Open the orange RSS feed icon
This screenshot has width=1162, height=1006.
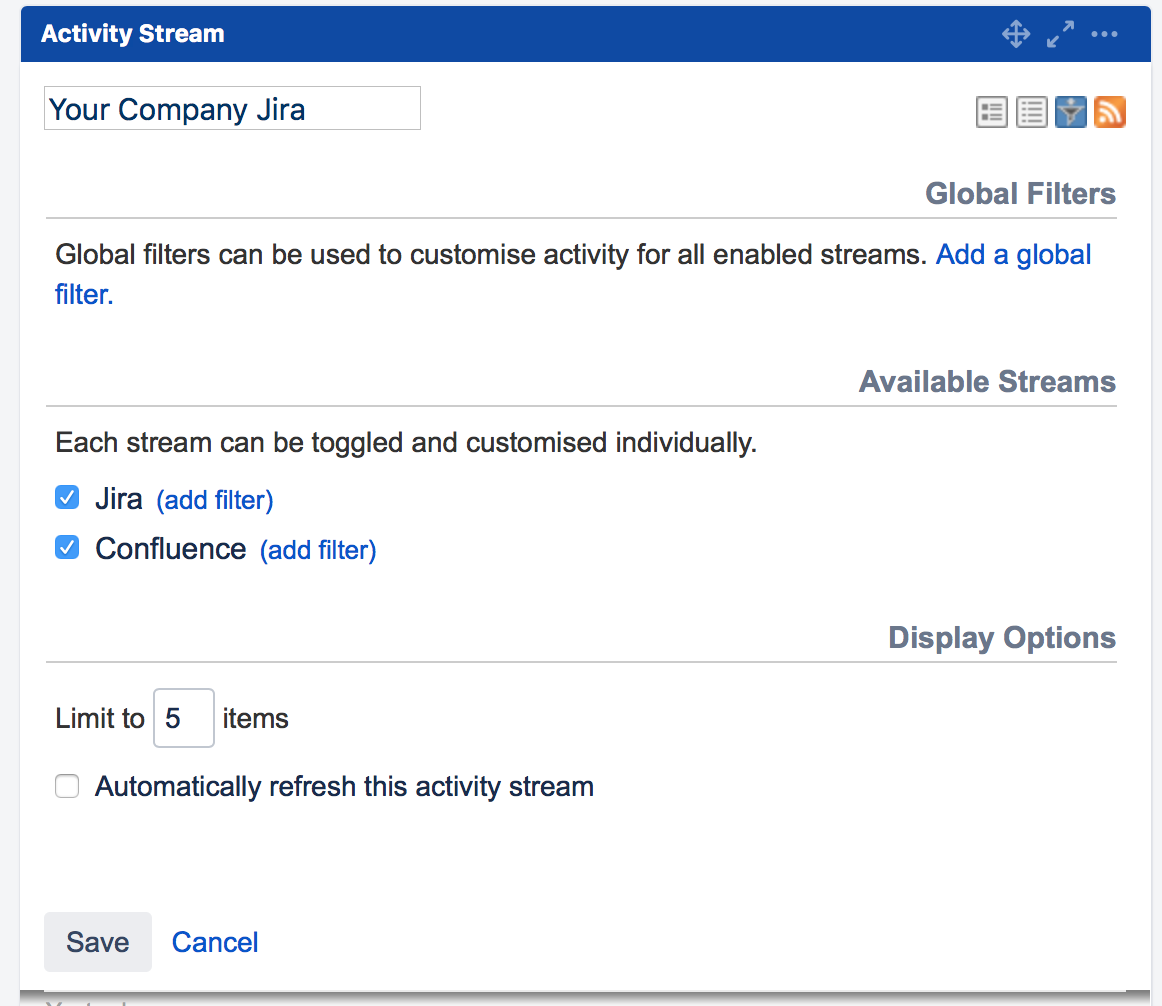(1110, 112)
